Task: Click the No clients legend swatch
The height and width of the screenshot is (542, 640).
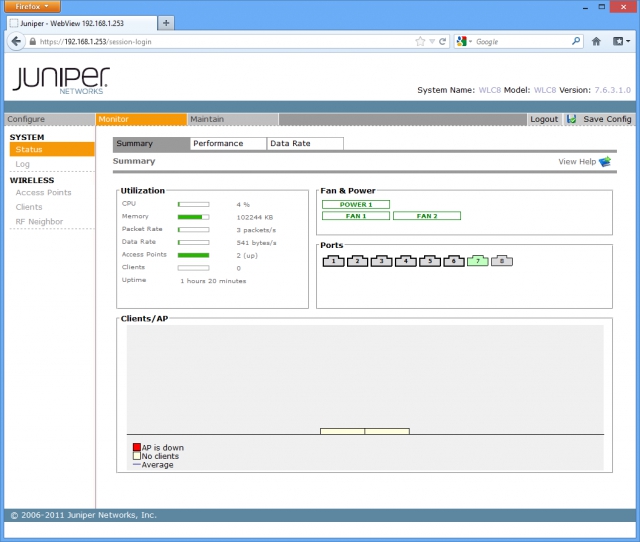Action: coord(137,456)
